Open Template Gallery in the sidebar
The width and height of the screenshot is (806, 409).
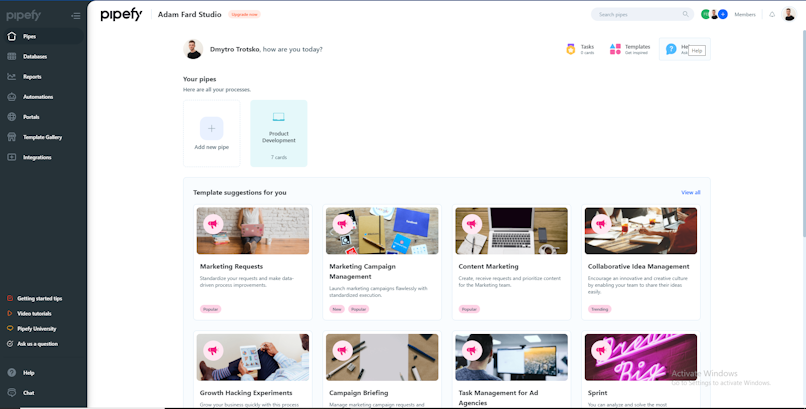[x=42, y=137]
